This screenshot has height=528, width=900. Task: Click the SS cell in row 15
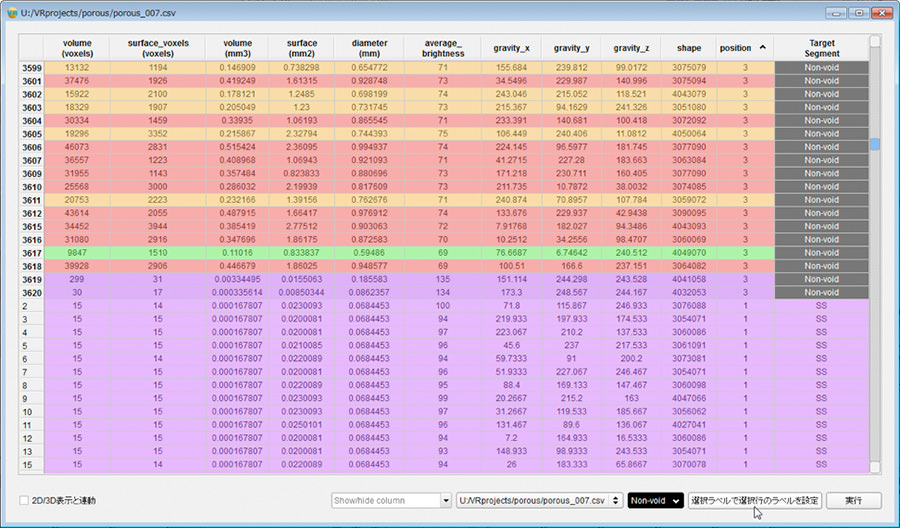[x=821, y=464]
